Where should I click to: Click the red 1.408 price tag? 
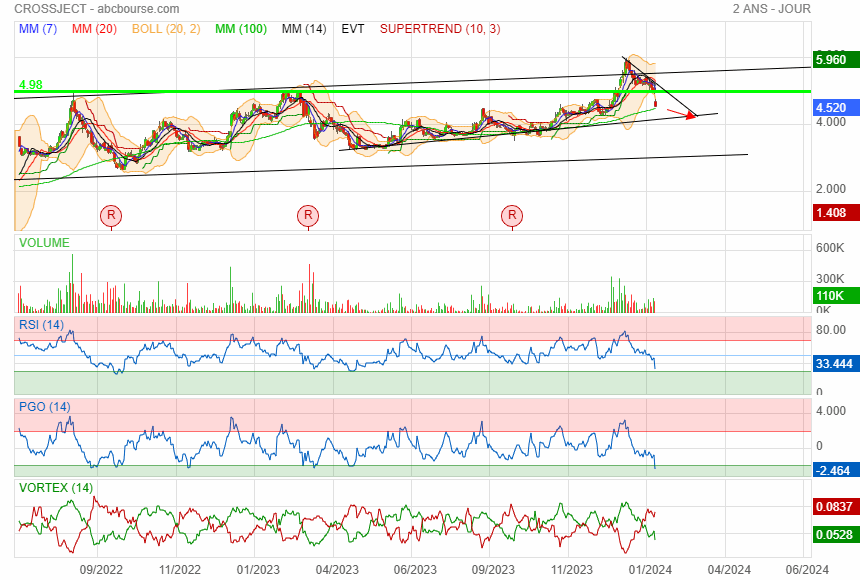pyautogui.click(x=836, y=213)
